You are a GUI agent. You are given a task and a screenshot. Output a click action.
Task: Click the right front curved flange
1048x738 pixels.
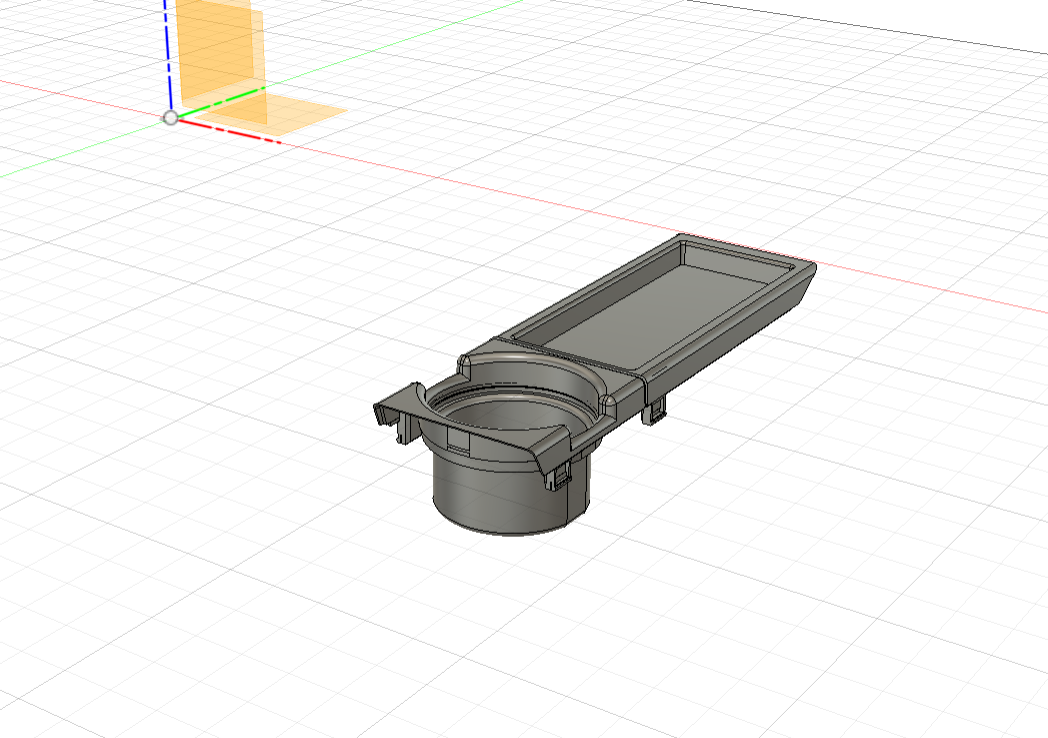[x=560, y=445]
